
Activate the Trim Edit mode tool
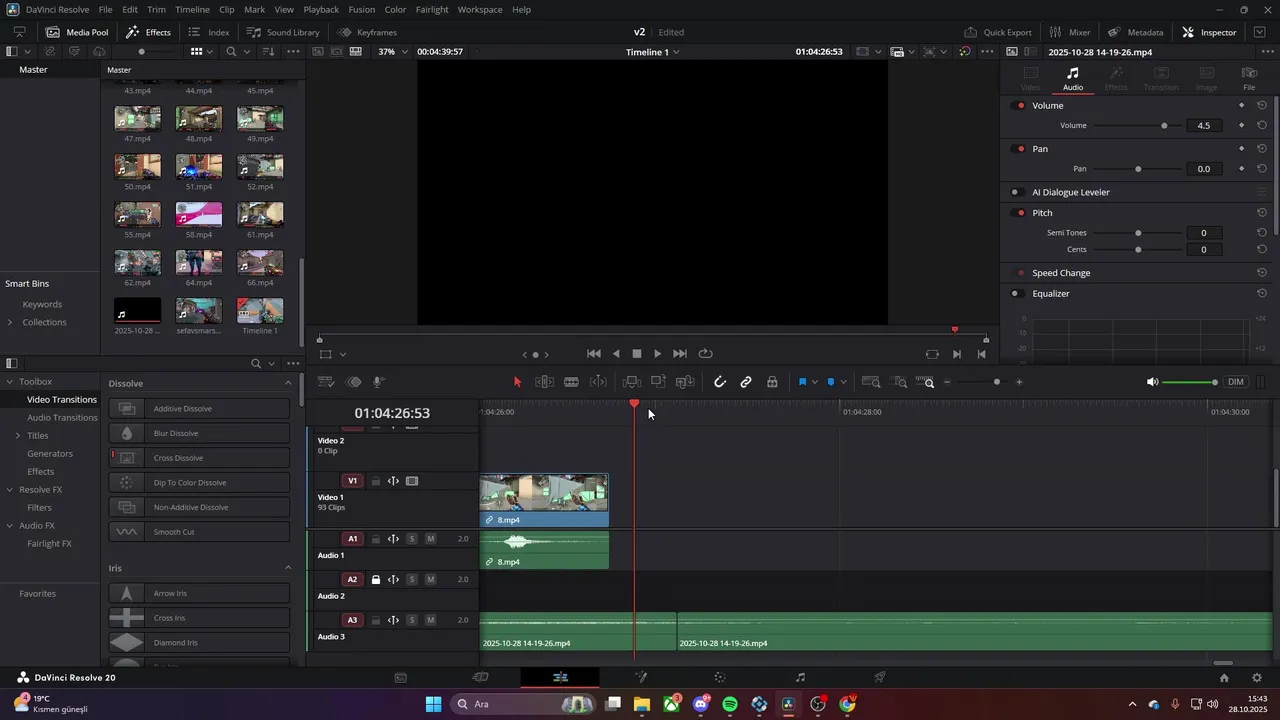545,382
